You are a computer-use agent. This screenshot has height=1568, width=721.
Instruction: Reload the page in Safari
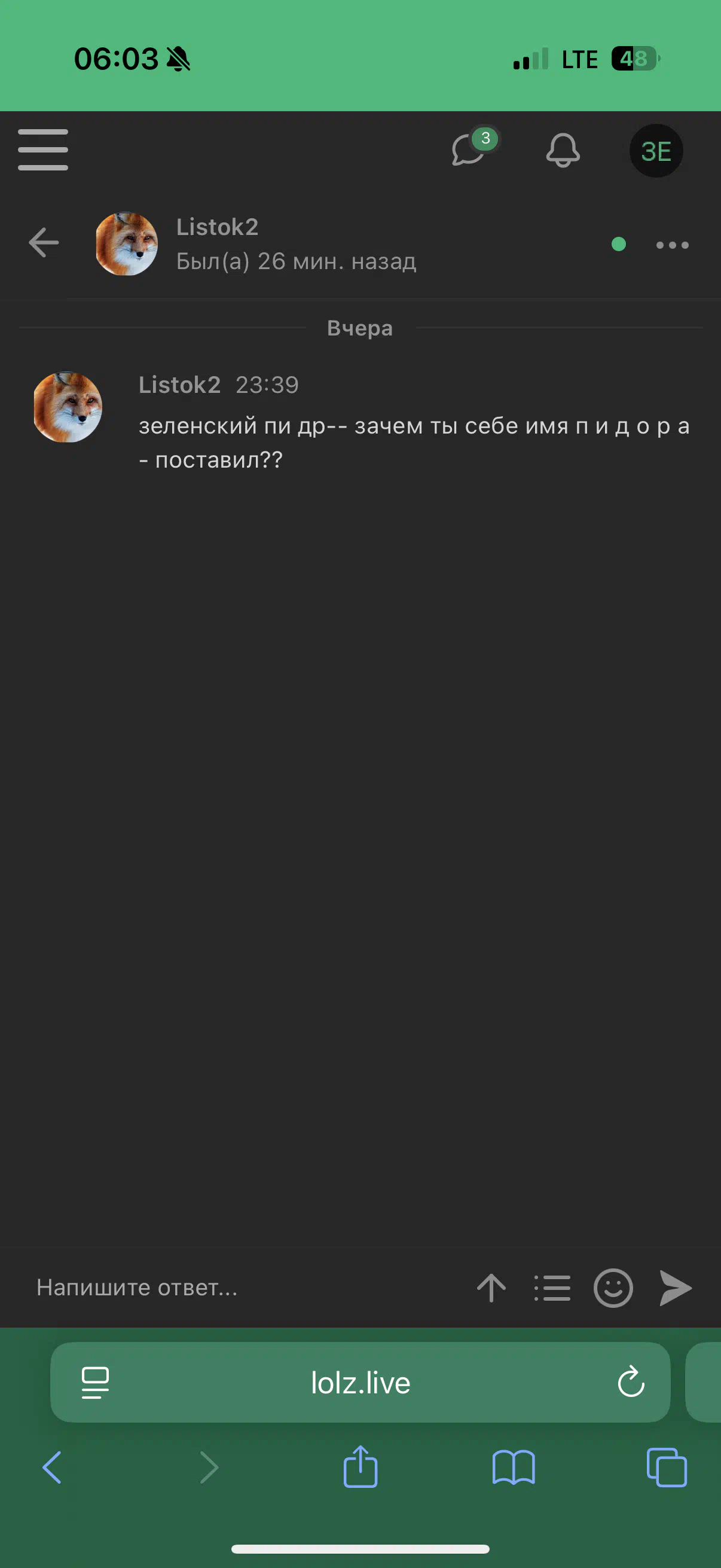[631, 1382]
